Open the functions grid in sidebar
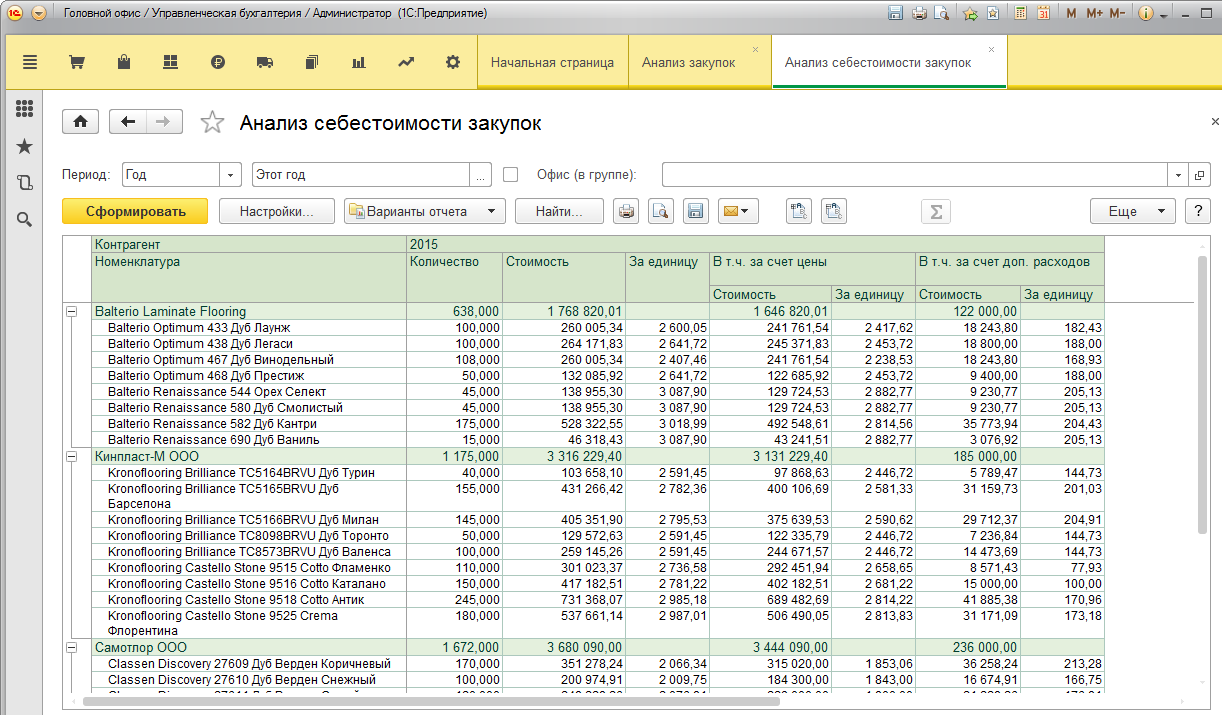This screenshot has height=715, width=1222. [x=25, y=109]
